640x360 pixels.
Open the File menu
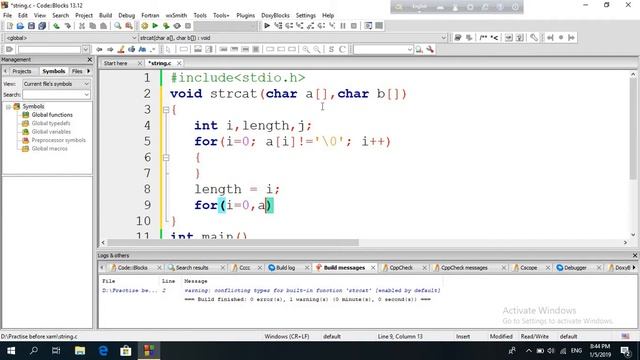[7, 15]
